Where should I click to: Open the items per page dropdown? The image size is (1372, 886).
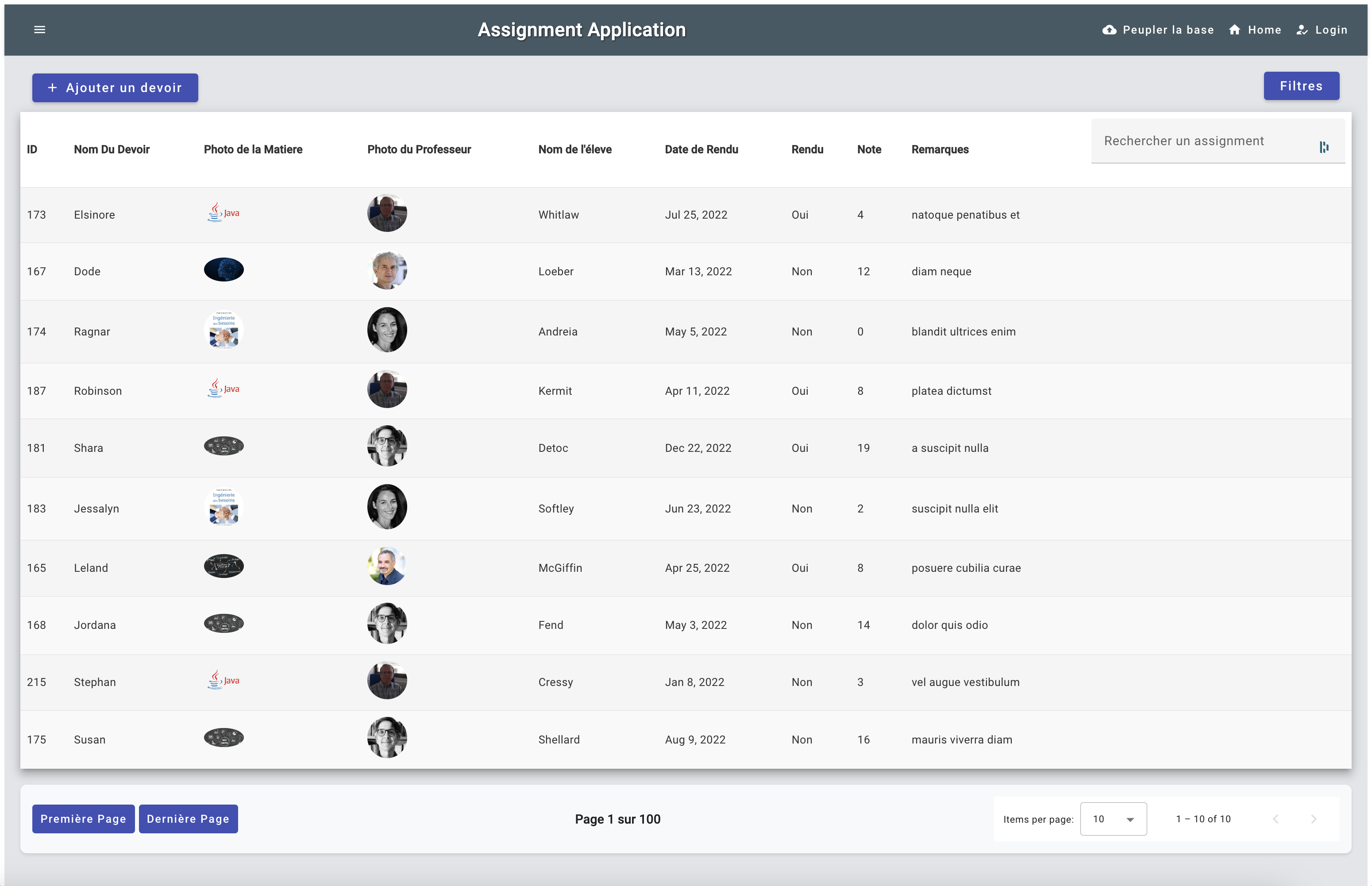1113,819
